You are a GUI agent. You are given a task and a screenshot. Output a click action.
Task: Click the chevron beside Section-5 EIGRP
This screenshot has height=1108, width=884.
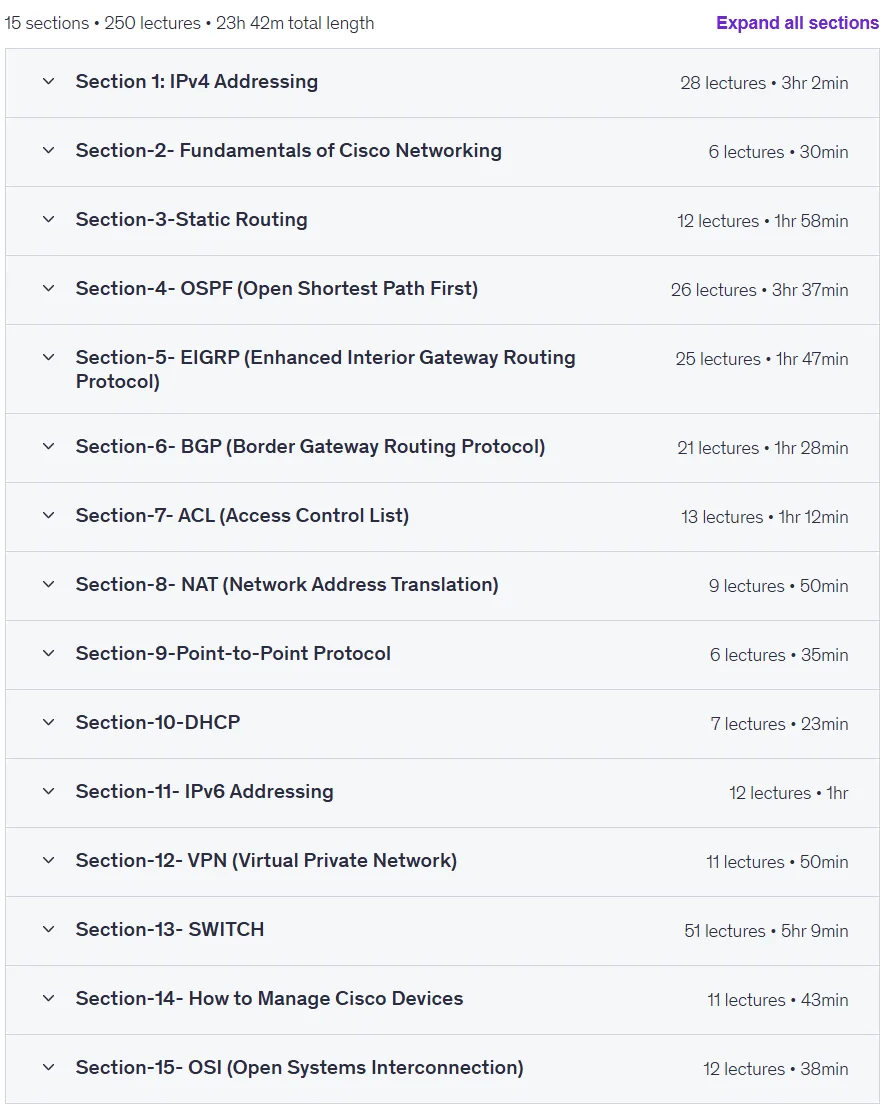(48, 358)
